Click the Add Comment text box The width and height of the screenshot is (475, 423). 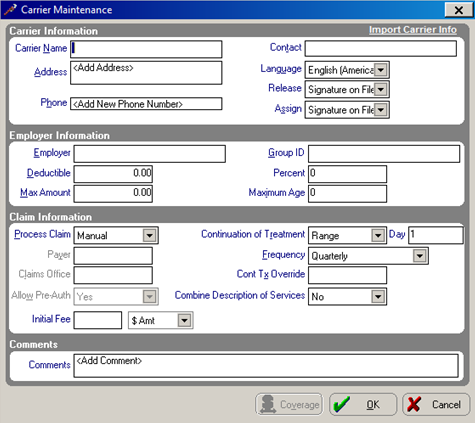coord(266,366)
